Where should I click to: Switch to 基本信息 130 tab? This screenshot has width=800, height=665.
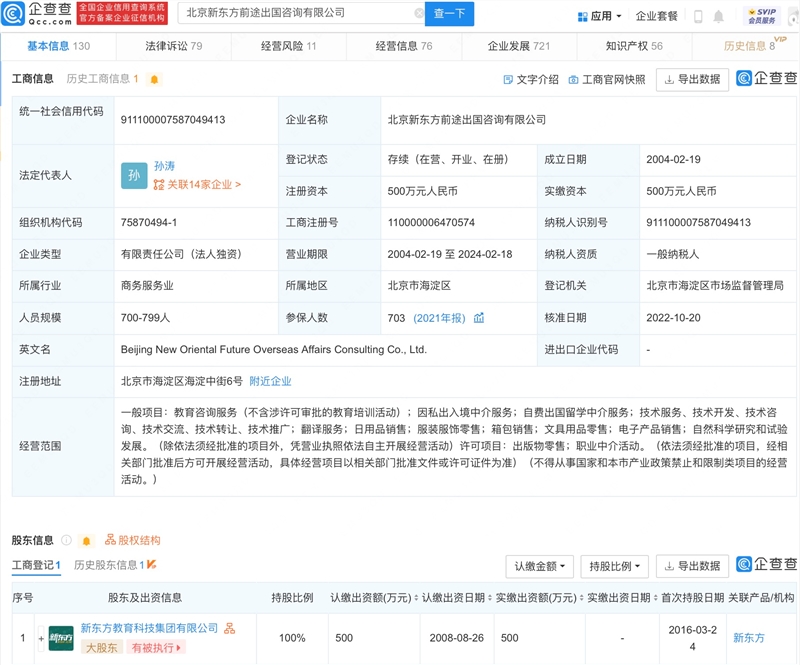coord(59,46)
